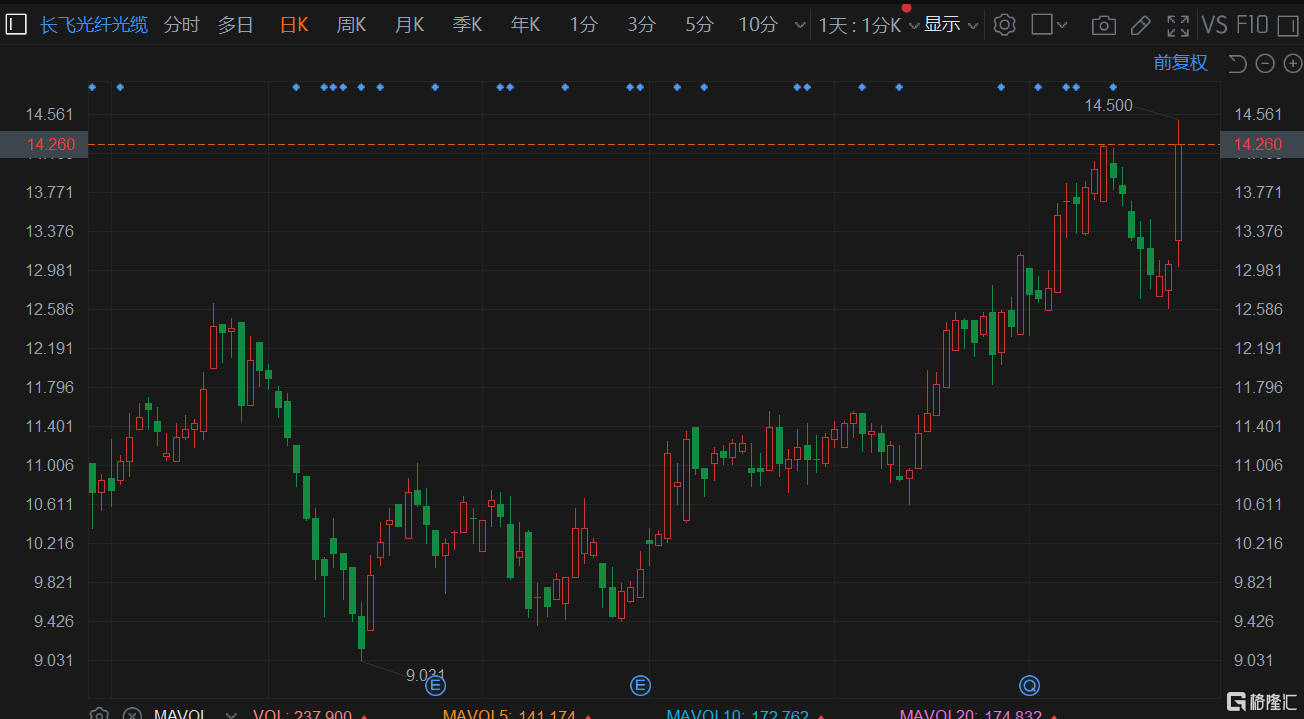The image size is (1304, 719).
Task: Click 14.561 on the right price axis
Action: (x=1259, y=114)
